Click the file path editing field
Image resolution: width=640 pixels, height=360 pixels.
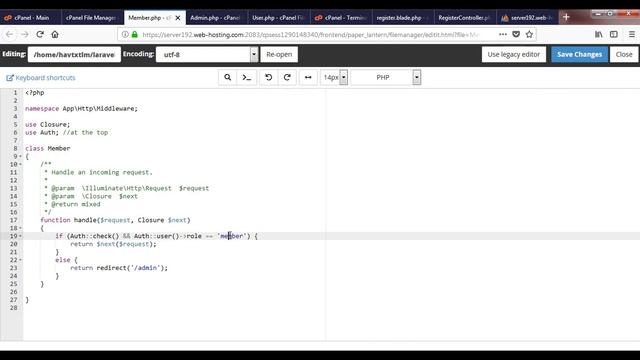click(x=74, y=54)
